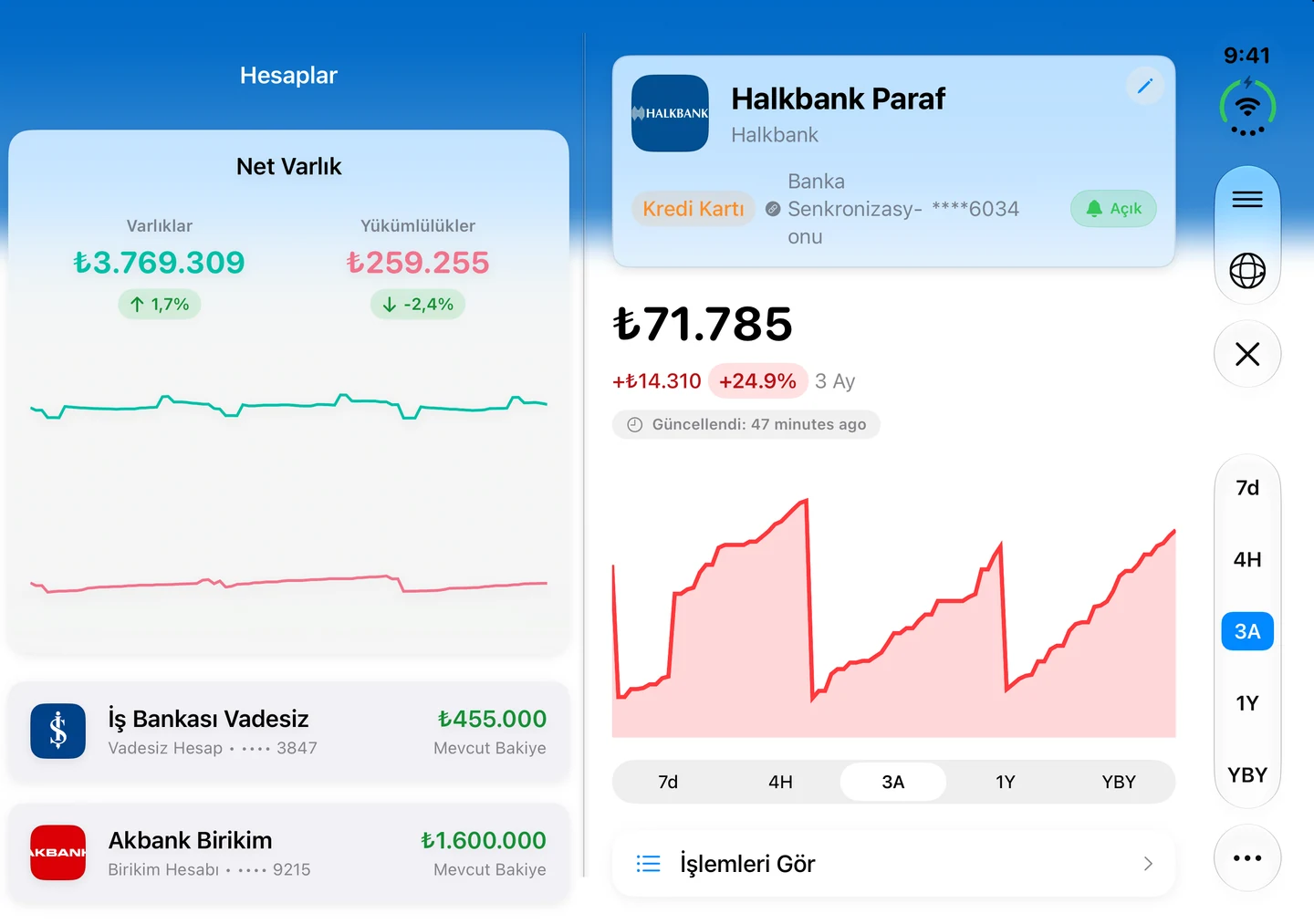
Task: Open the hamburger menu in right sidebar
Action: (1247, 200)
